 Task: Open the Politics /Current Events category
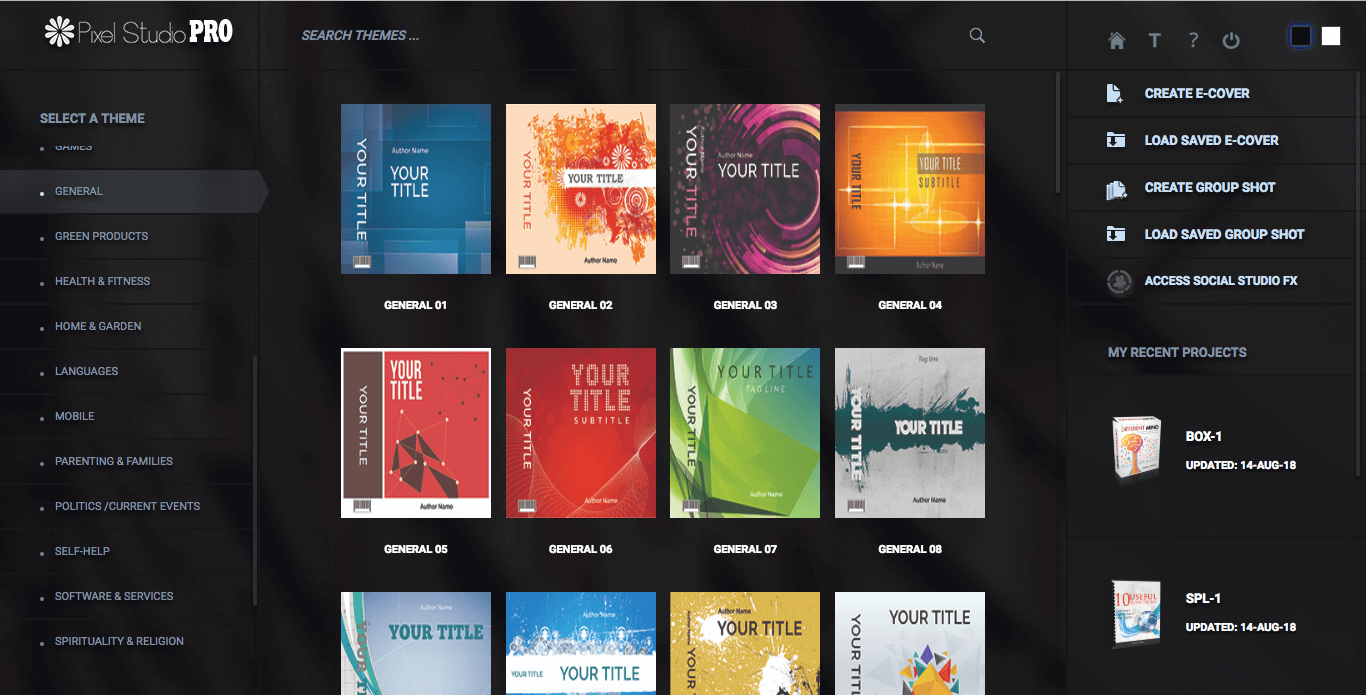(x=128, y=506)
